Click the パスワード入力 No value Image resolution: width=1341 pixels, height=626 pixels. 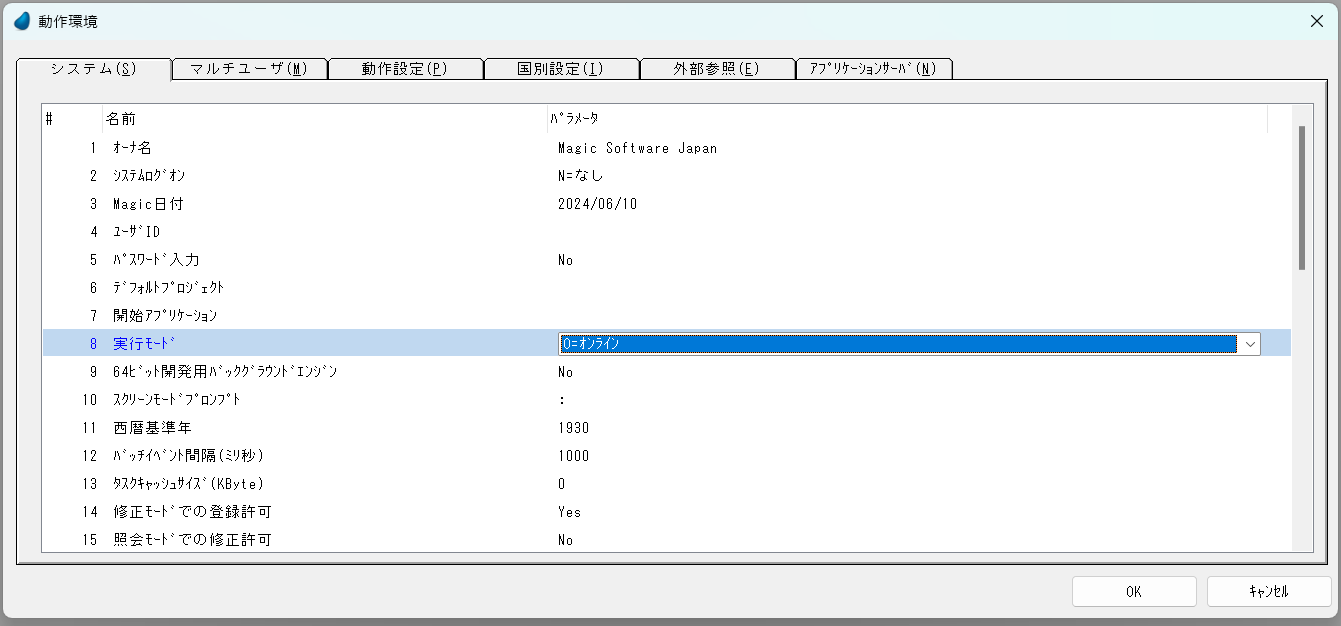coord(566,260)
